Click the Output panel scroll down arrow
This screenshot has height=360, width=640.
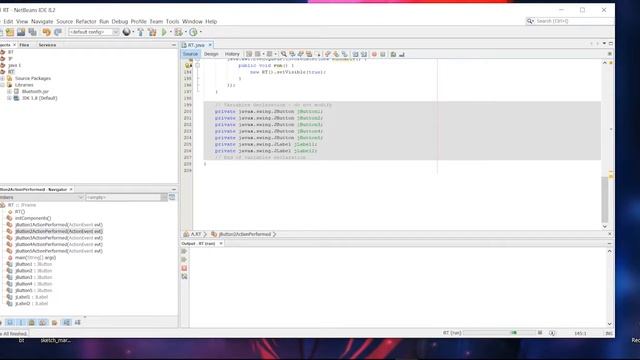(609, 324)
